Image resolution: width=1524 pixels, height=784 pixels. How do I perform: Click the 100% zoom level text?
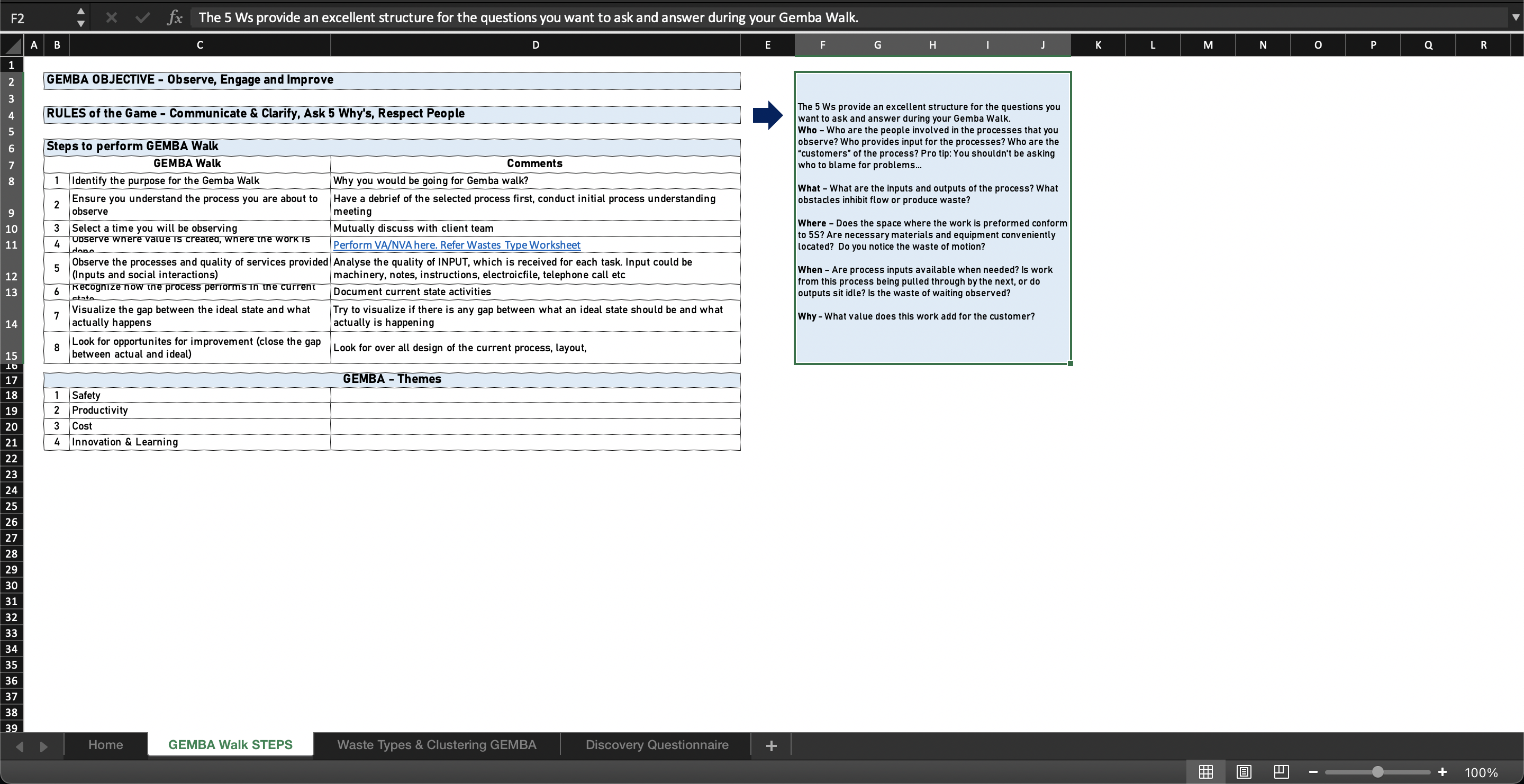point(1481,772)
